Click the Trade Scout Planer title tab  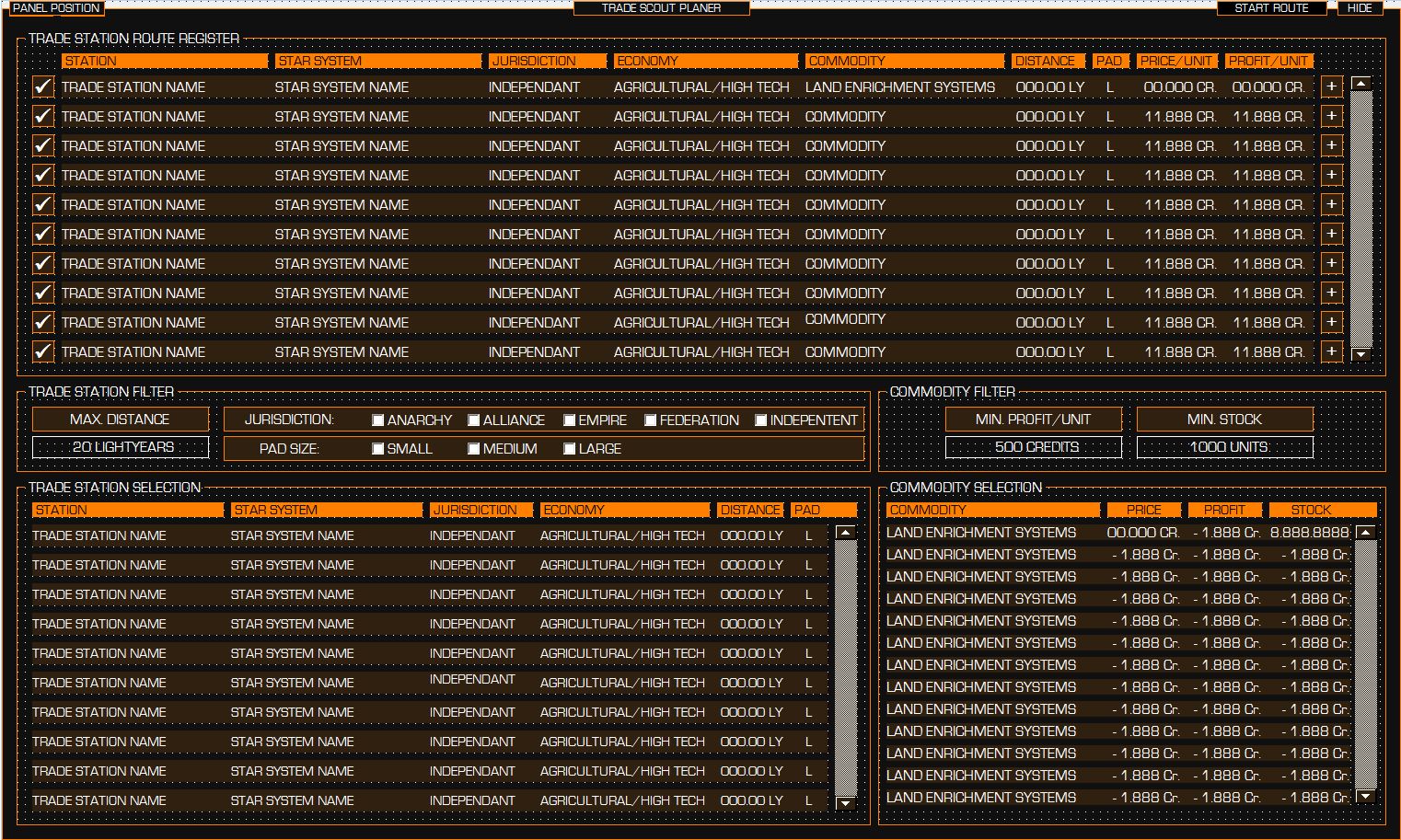click(x=661, y=8)
